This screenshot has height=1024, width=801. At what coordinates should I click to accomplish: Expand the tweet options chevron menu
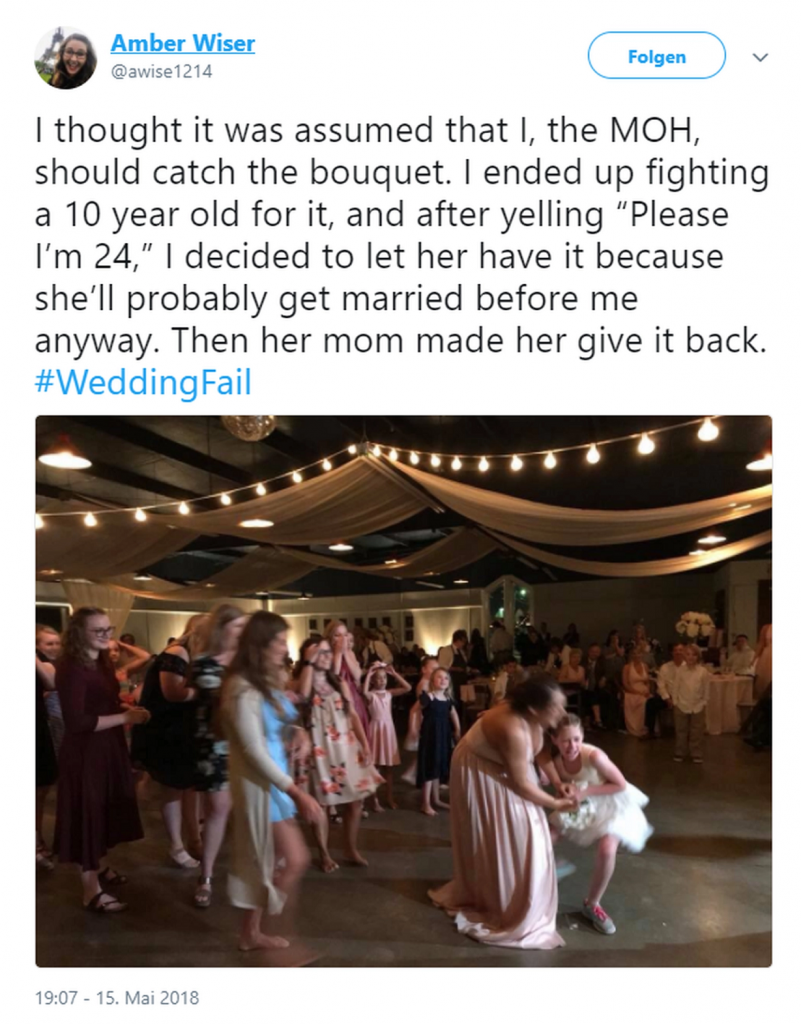pyautogui.click(x=760, y=57)
